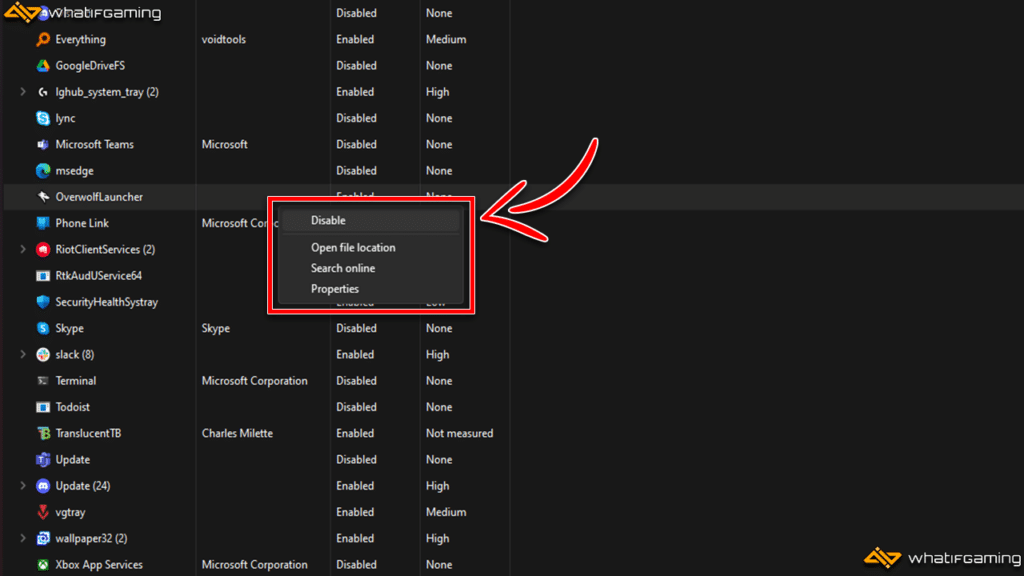This screenshot has width=1024, height=576.
Task: Choose Open file location in context menu
Action: pos(353,248)
